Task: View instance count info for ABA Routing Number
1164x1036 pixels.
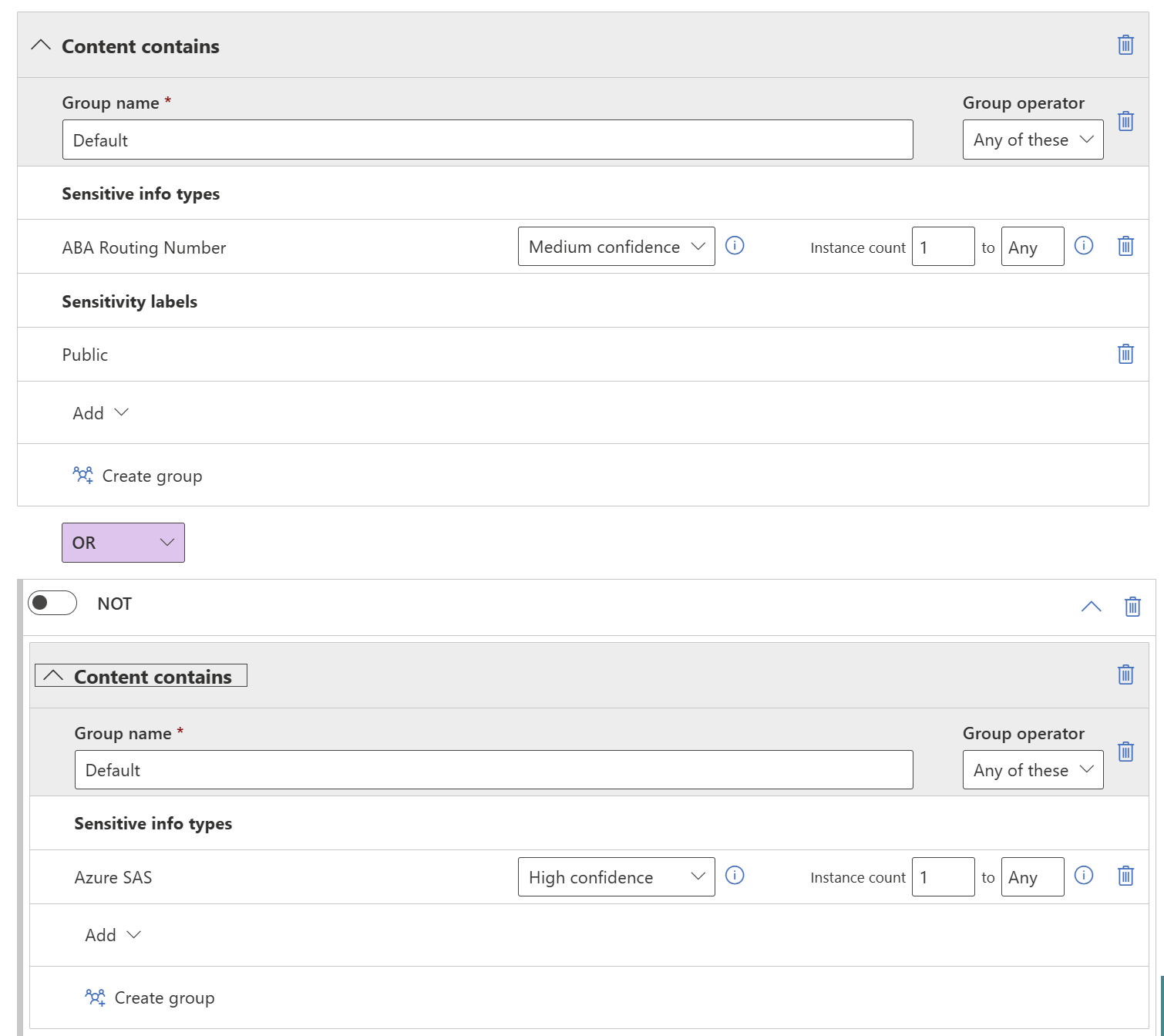Action: tap(1084, 246)
